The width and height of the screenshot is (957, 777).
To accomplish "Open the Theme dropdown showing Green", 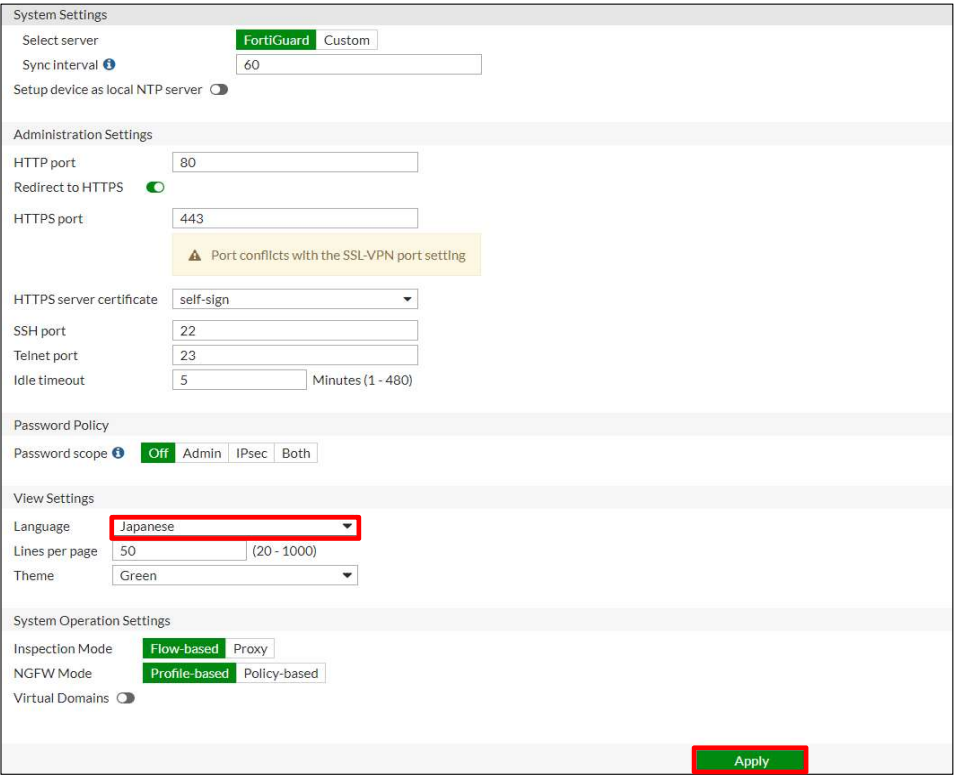I will coord(235,576).
